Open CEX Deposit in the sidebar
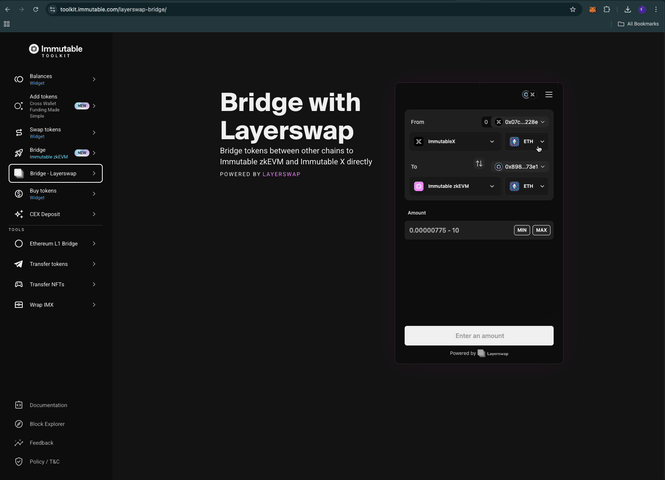 (56, 214)
